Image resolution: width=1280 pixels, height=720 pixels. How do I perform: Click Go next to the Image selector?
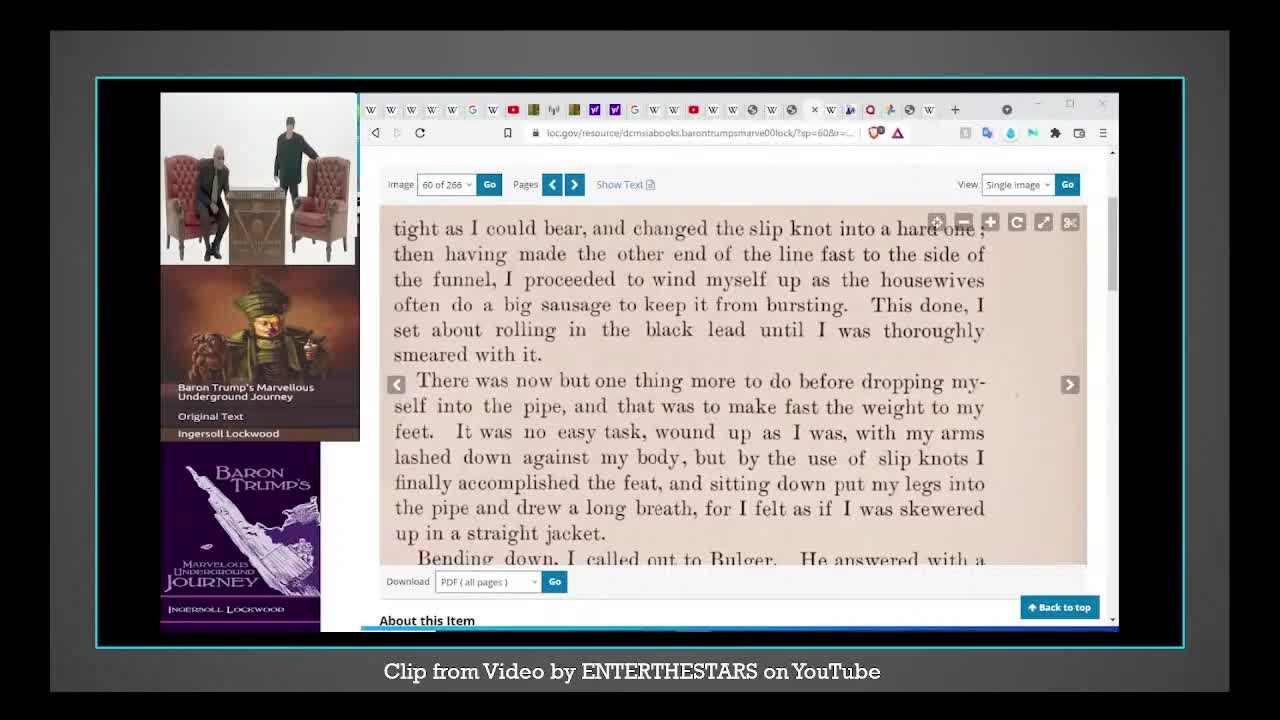489,184
